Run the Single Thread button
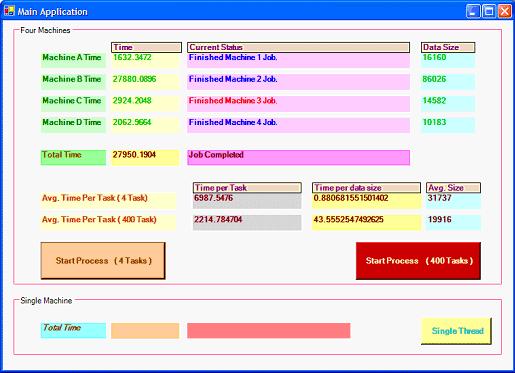 (x=456, y=331)
